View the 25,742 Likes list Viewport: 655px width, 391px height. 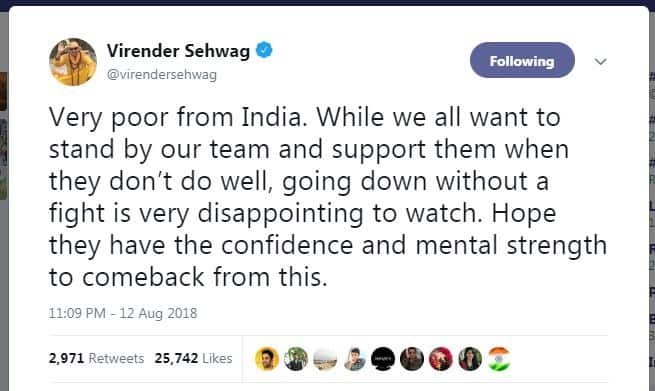193,358
